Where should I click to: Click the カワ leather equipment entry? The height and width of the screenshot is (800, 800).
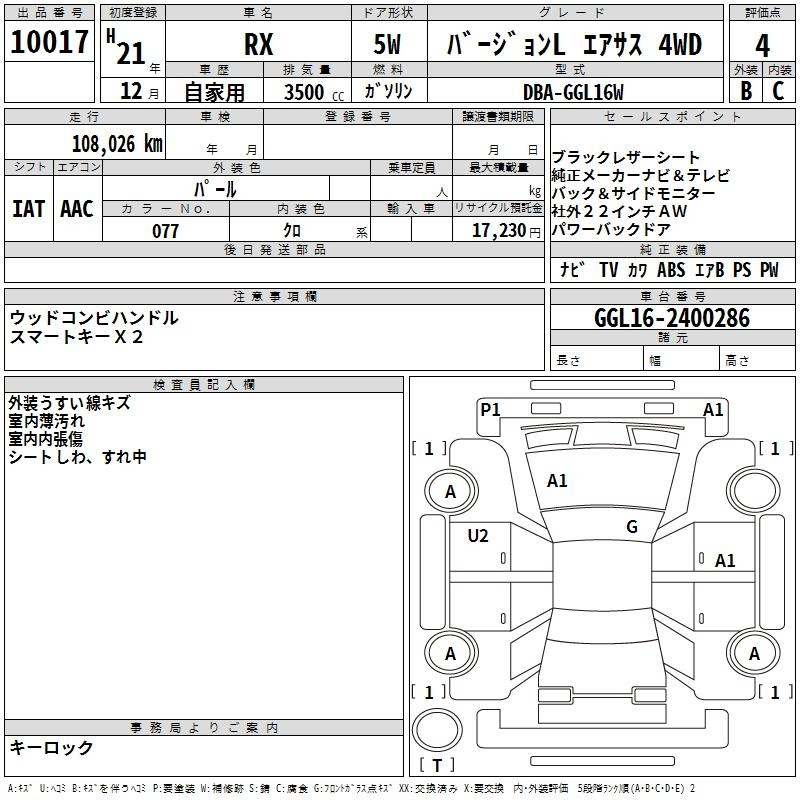click(637, 269)
